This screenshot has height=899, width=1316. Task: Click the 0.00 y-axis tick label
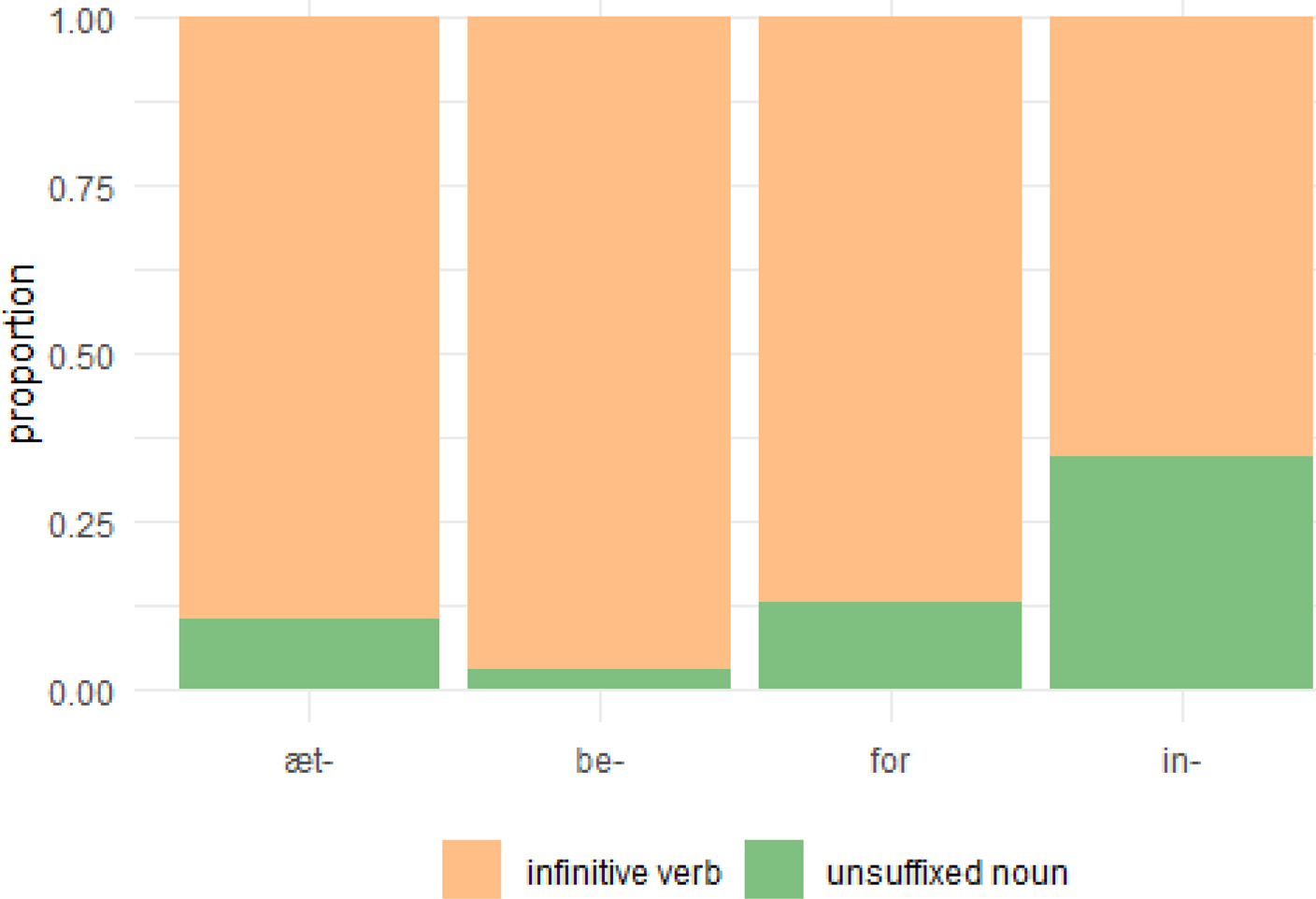[81, 692]
